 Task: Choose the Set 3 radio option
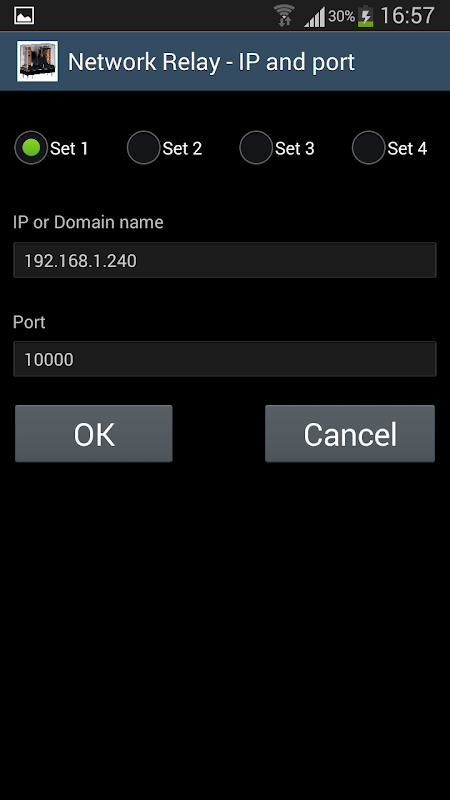pyautogui.click(x=256, y=148)
